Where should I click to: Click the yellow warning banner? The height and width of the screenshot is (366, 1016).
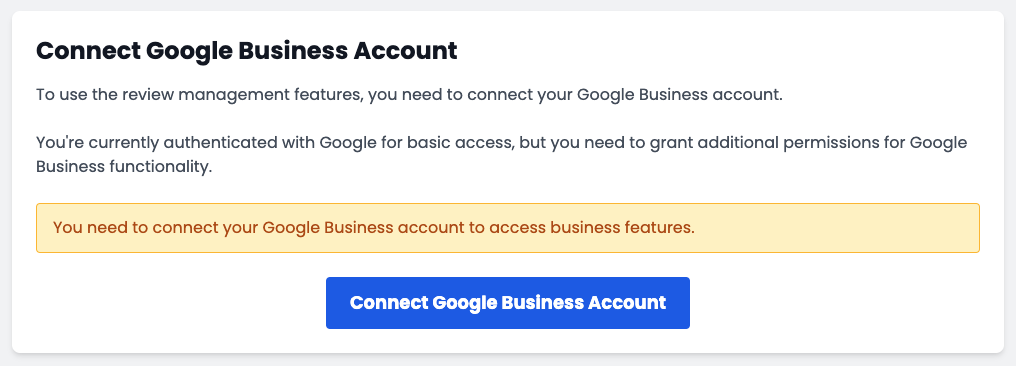coord(508,228)
